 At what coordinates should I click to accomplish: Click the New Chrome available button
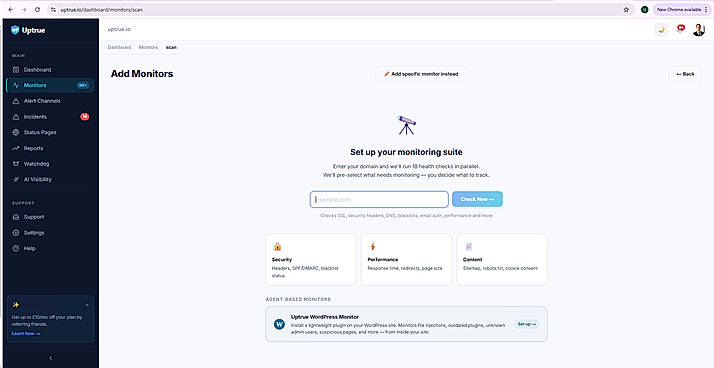(682, 10)
